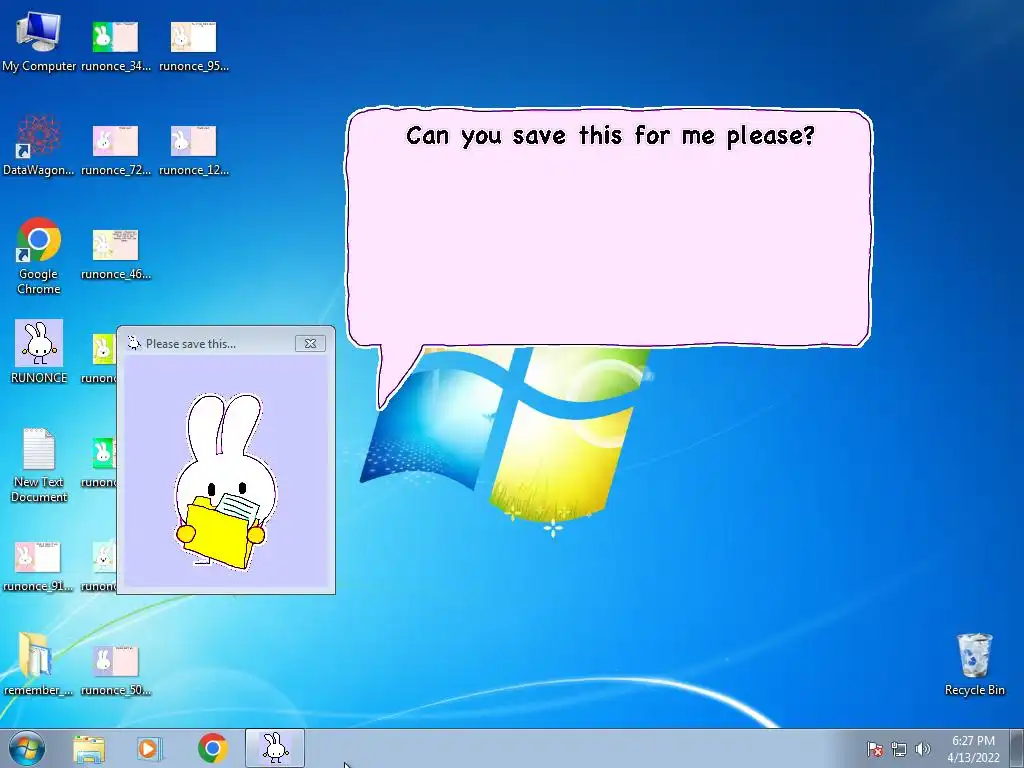Open the Recycle Bin
This screenshot has width=1024, height=768.
point(974,664)
